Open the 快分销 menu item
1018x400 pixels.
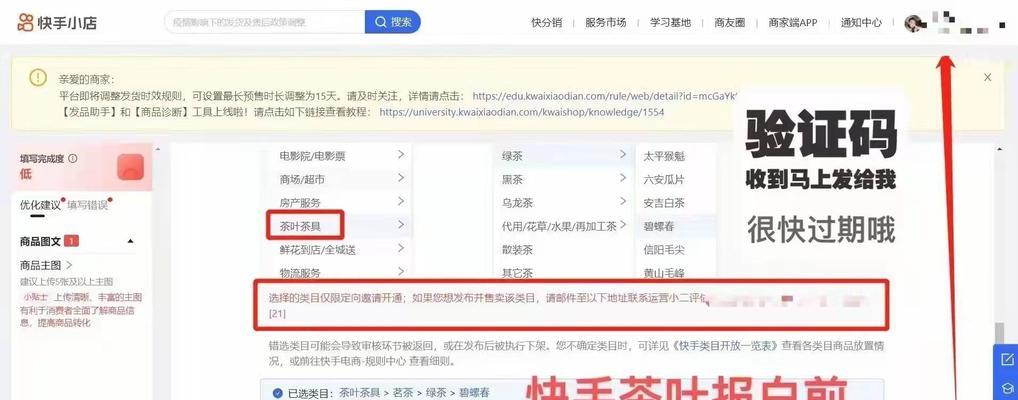click(547, 23)
